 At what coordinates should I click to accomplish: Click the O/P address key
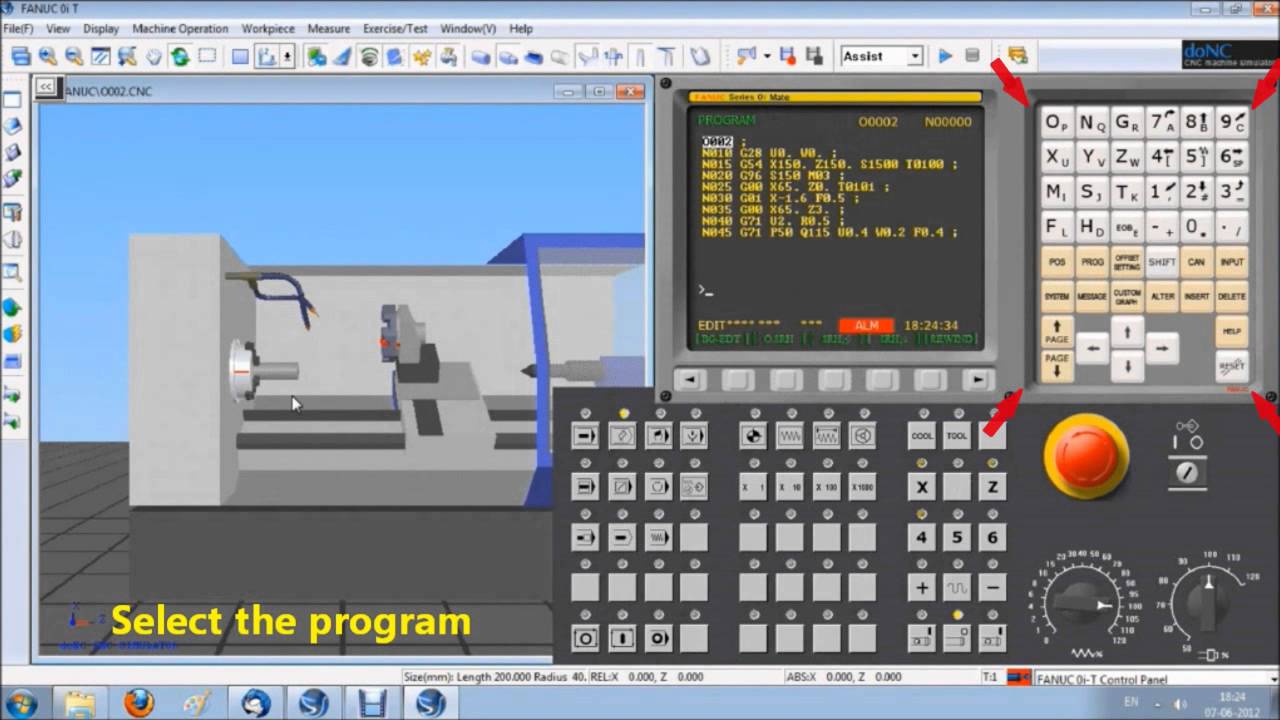(x=1057, y=124)
